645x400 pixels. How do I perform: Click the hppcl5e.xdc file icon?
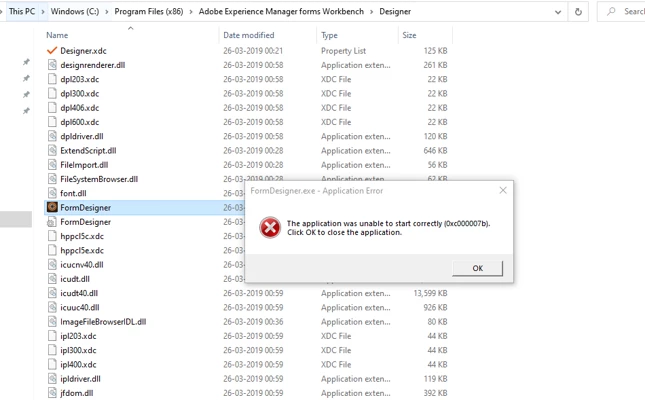point(52,250)
